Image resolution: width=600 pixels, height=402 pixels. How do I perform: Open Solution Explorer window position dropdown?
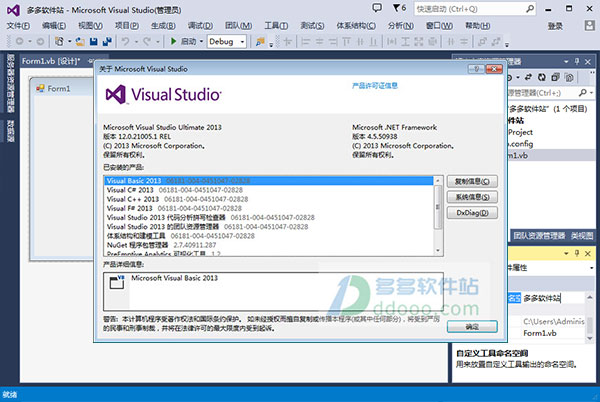(x=566, y=62)
